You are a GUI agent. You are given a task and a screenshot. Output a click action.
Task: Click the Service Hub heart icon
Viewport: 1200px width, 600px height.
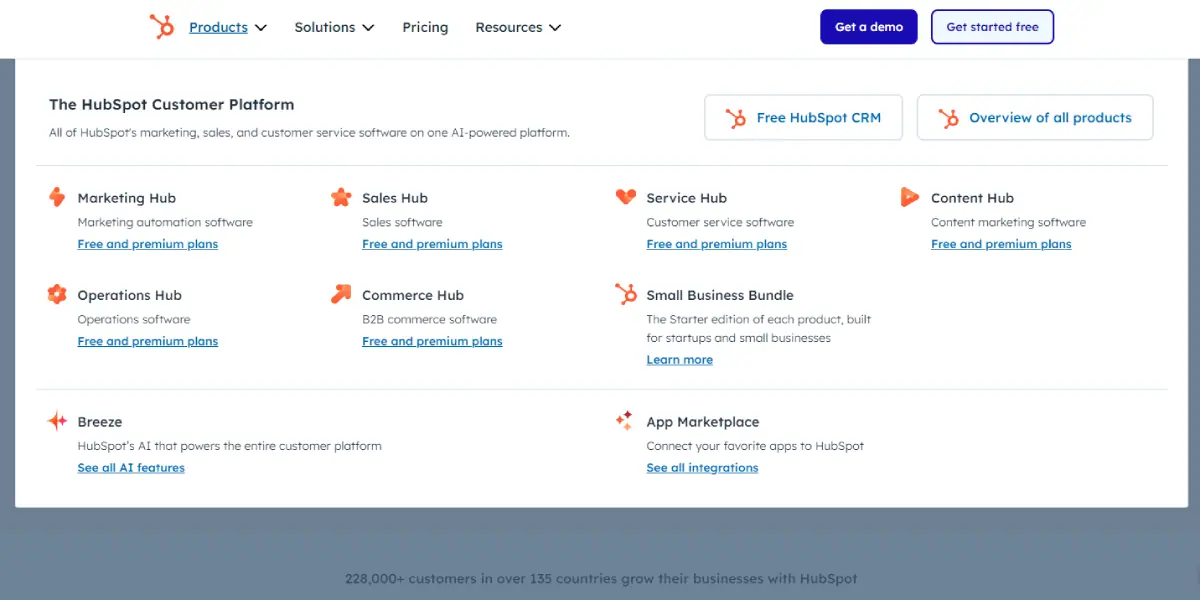[626, 197]
